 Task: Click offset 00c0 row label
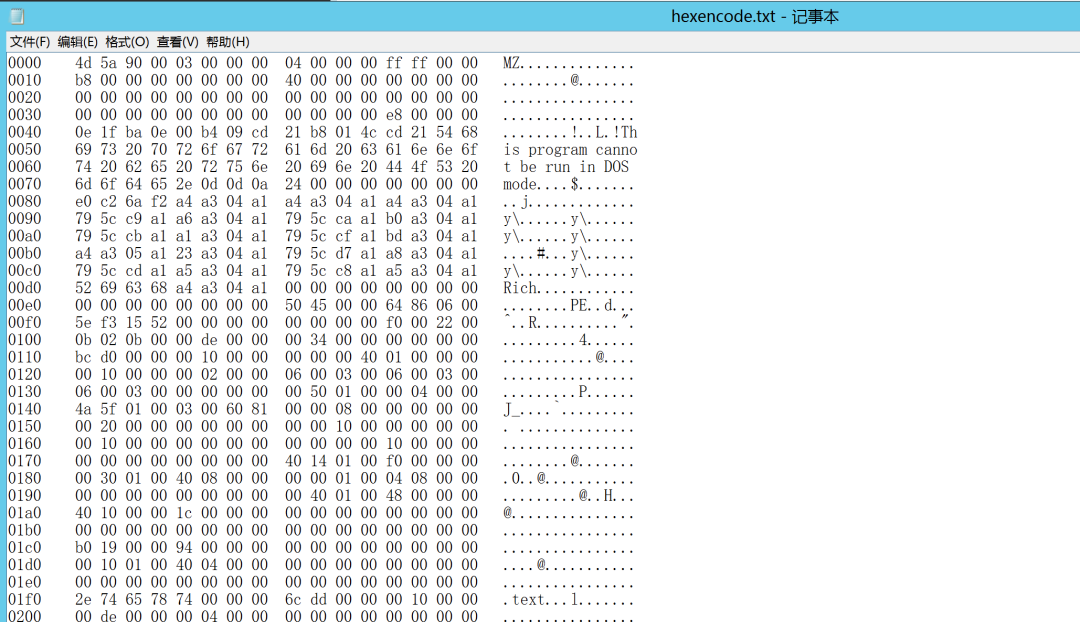(x=25, y=271)
